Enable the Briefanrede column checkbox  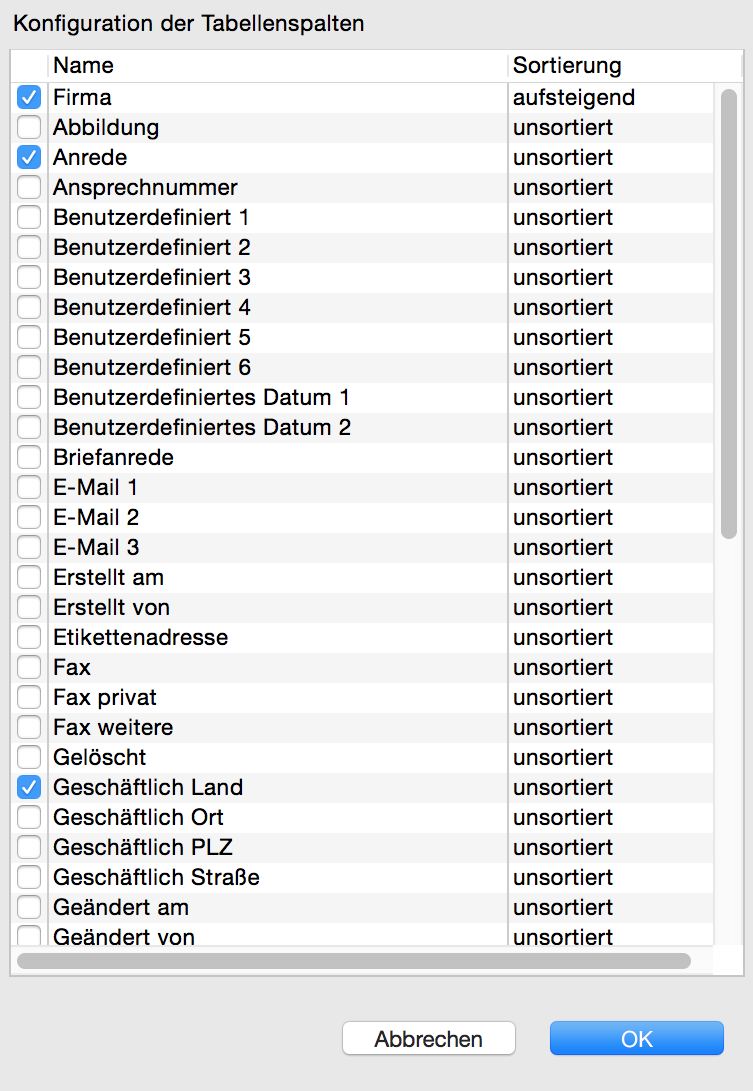coord(29,457)
